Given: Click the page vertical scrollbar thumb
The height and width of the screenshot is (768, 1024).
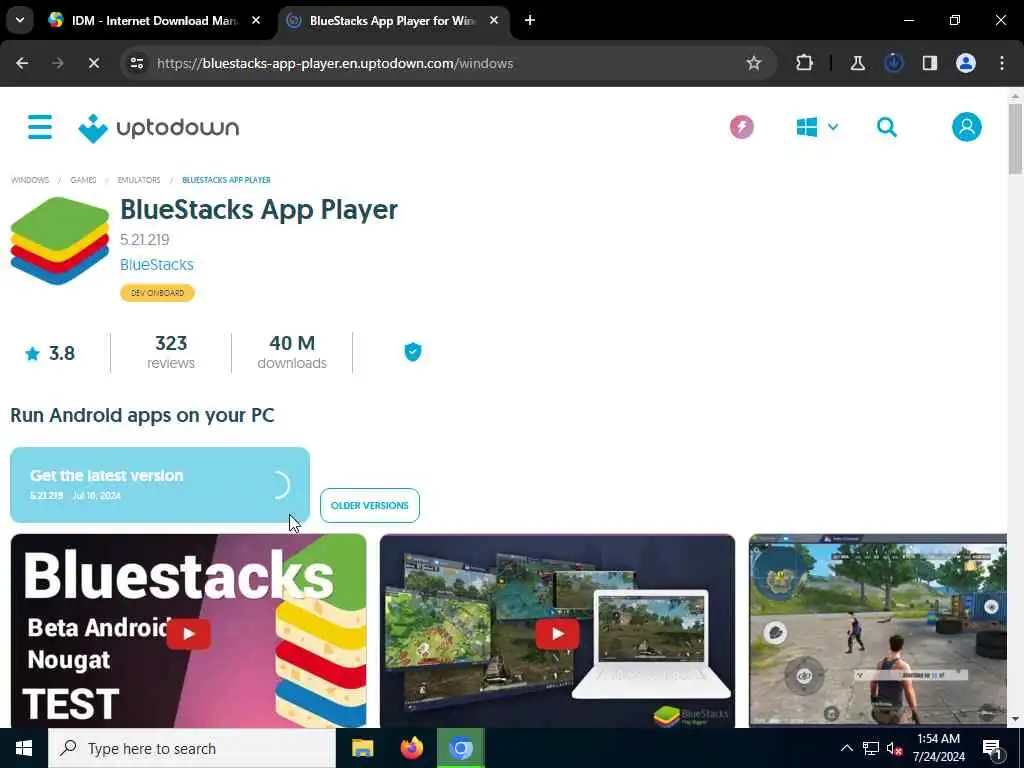Looking at the screenshot, I should (x=1015, y=138).
